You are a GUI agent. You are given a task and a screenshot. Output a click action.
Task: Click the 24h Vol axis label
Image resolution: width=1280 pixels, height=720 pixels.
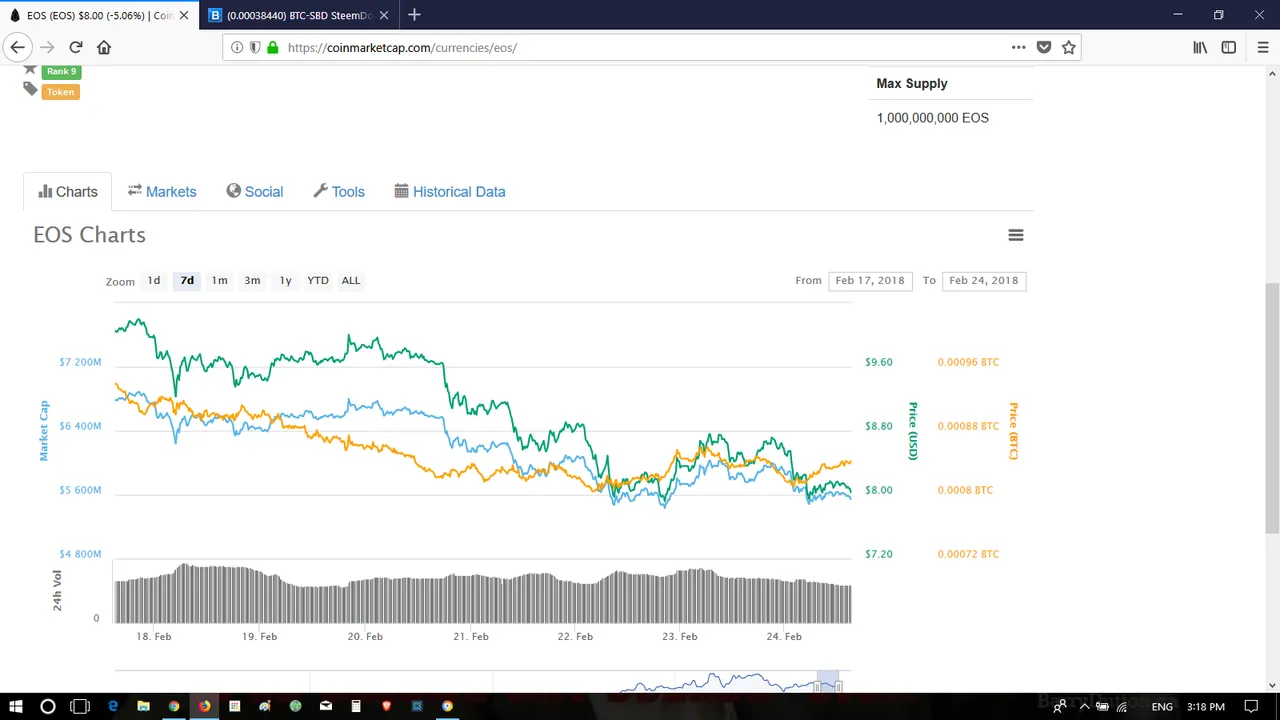click(58, 590)
